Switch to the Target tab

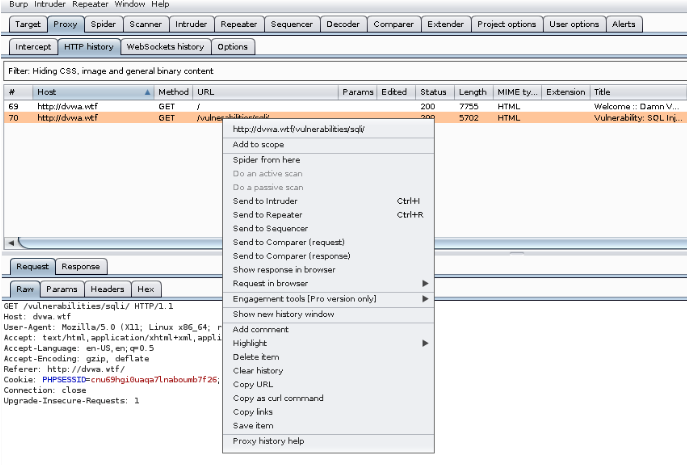[28, 24]
